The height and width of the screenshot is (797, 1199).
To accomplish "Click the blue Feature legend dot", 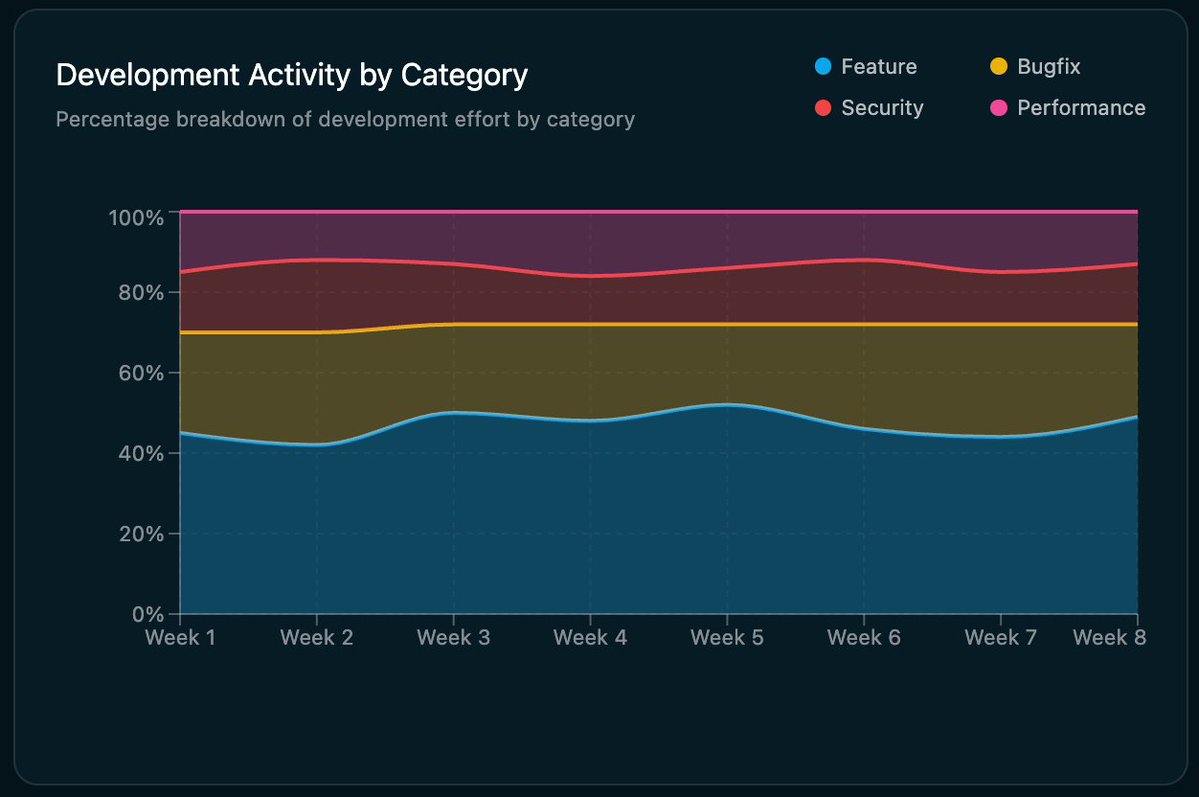I will [x=823, y=66].
